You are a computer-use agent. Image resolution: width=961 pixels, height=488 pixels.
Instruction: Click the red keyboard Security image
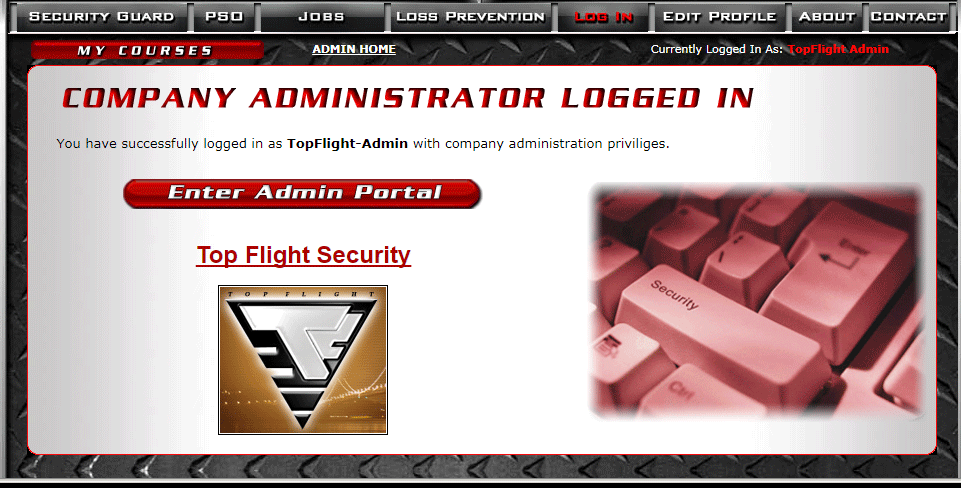coord(757,300)
